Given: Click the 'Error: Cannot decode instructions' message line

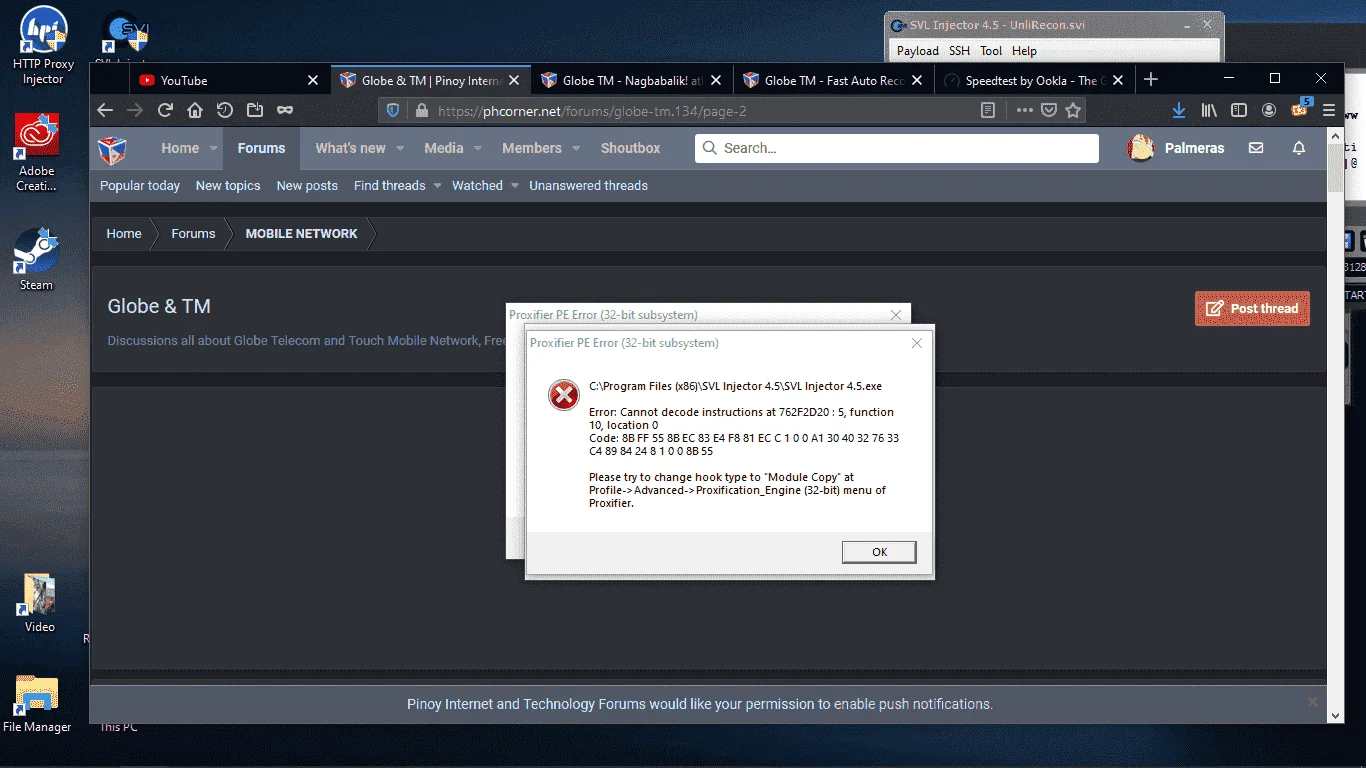Looking at the screenshot, I should click(741, 412).
